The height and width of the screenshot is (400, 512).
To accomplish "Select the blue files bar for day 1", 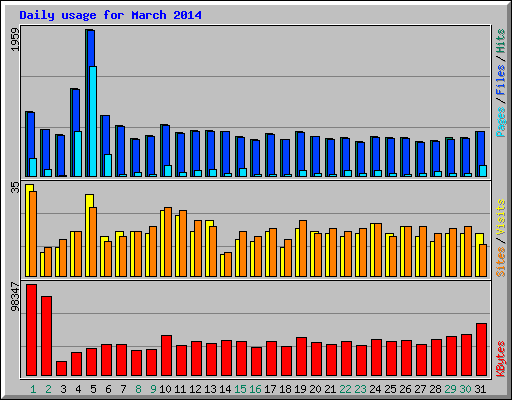I will 31,135.
